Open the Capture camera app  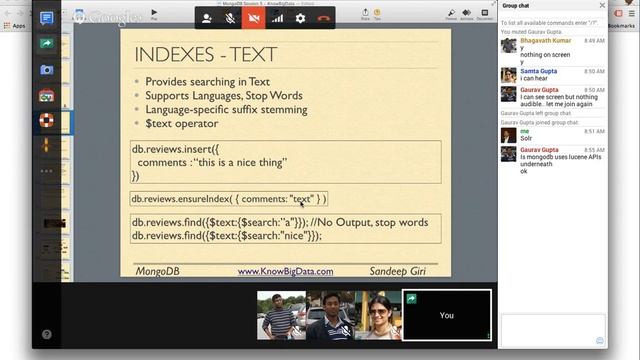[47, 70]
